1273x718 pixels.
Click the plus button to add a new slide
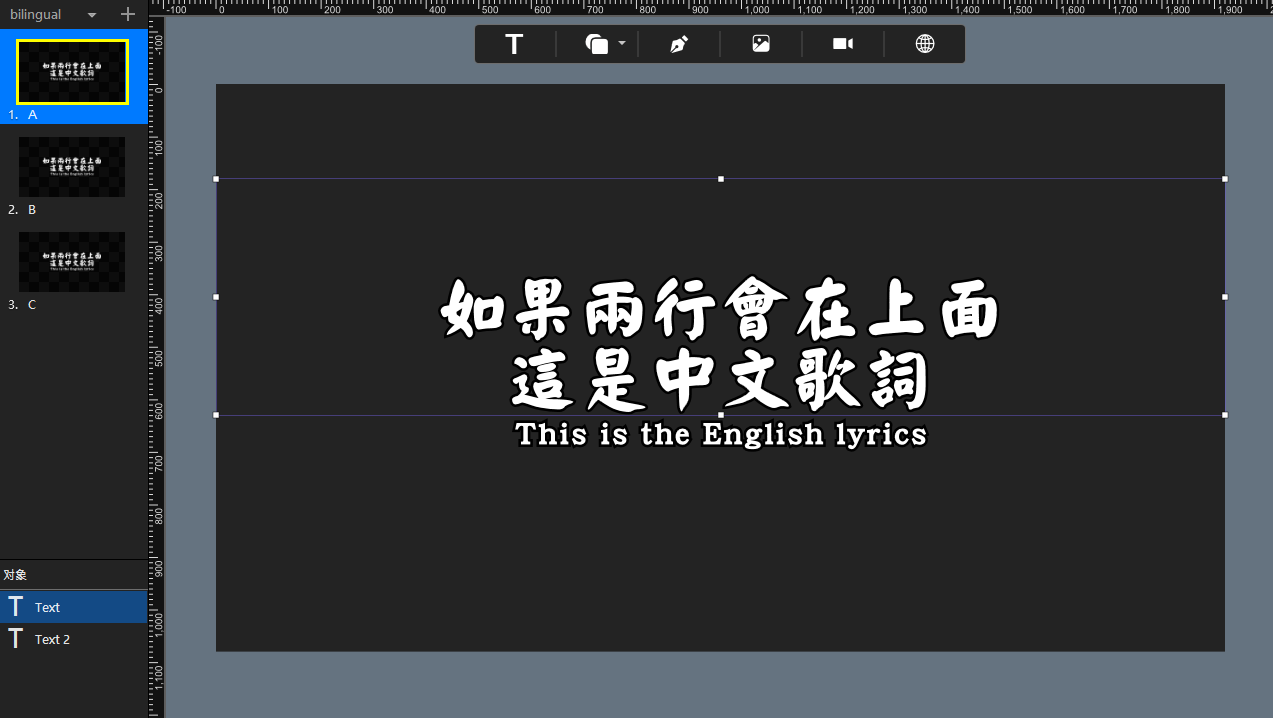coord(127,14)
